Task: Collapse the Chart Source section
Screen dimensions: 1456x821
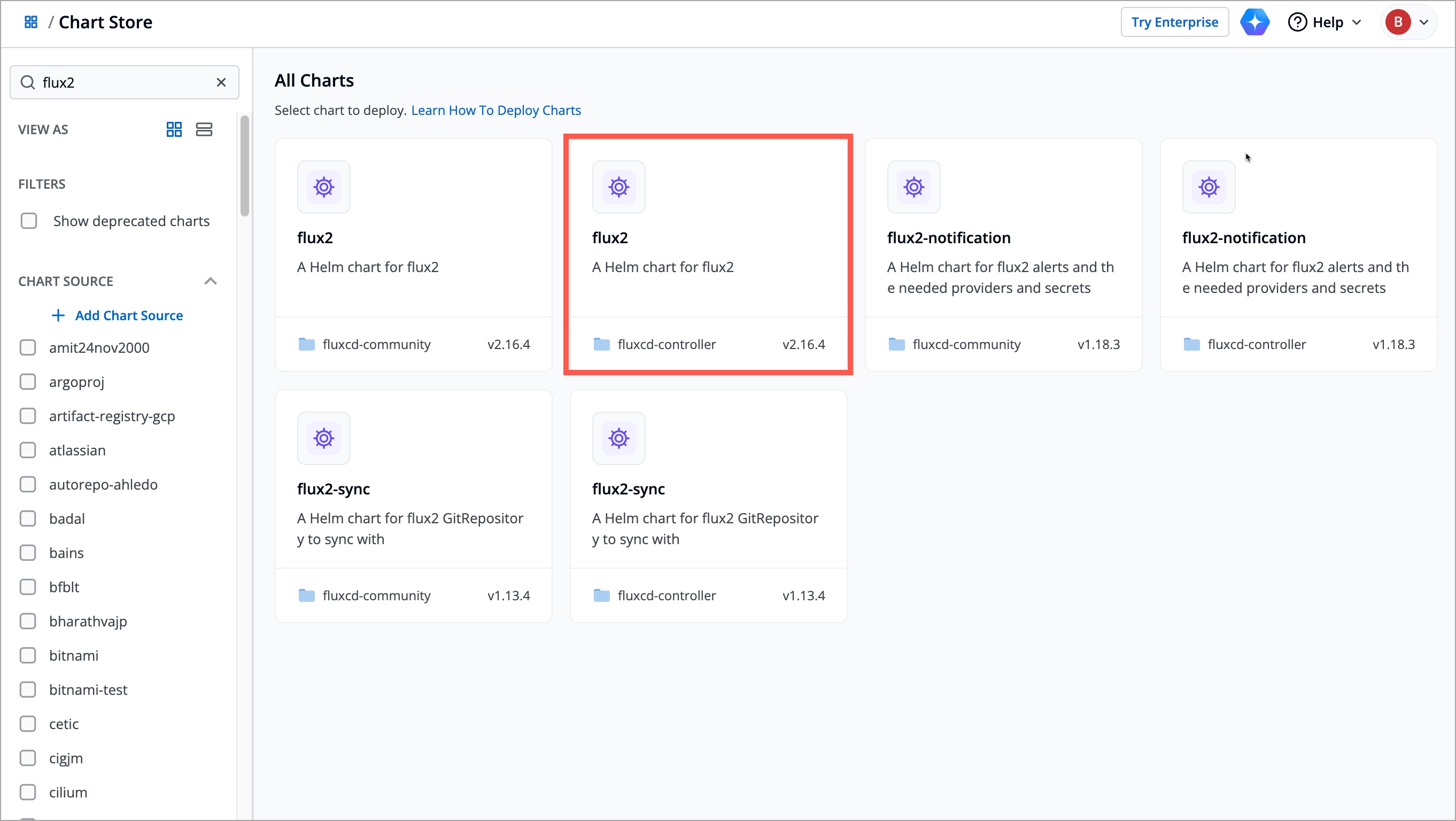Action: (210, 281)
